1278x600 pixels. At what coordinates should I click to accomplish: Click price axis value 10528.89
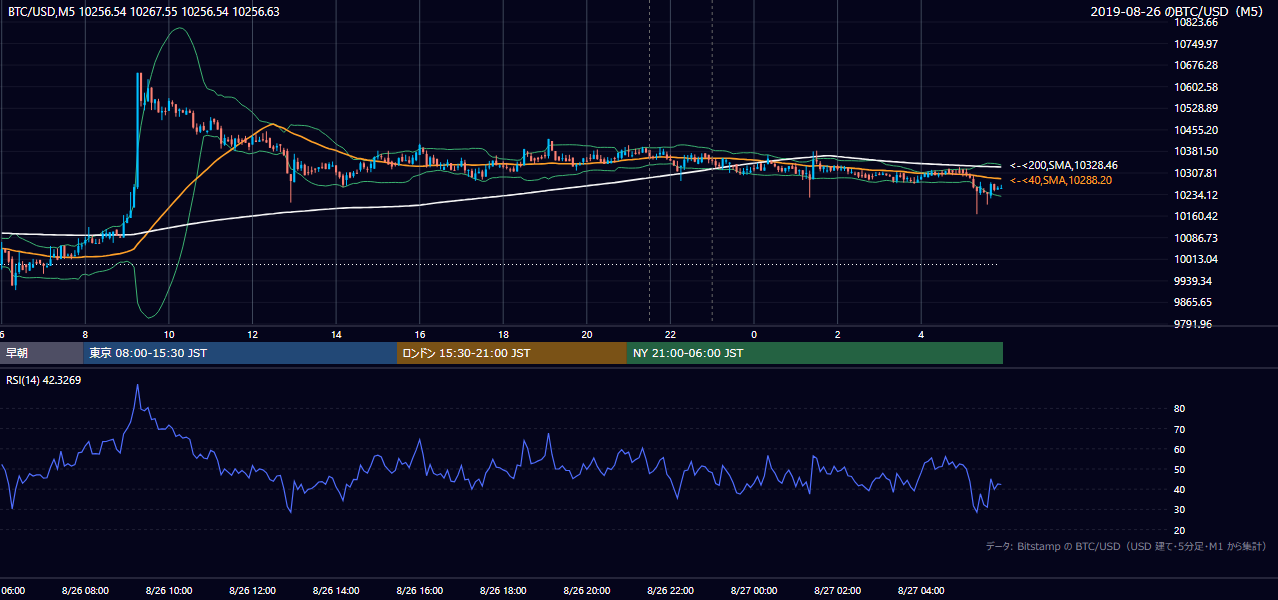pos(1196,108)
